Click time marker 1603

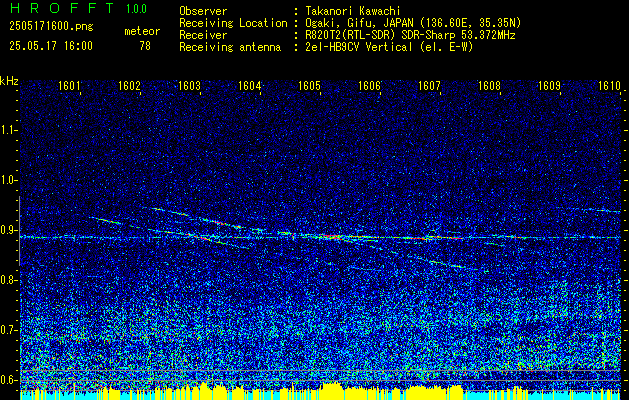[x=189, y=85]
